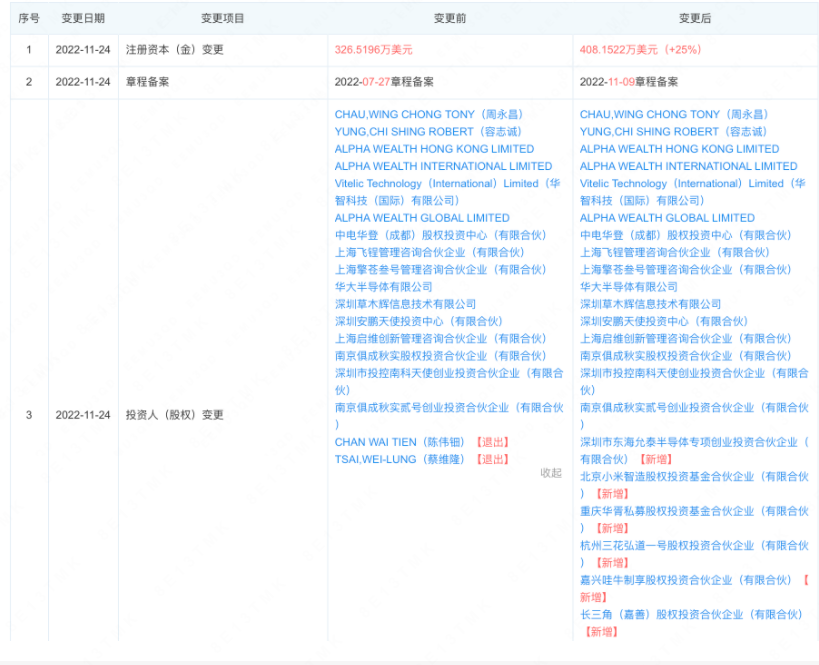The image size is (819, 665).
Task: Open 上海擎苍叁号管理咨询合伙企业 in 变更前 column
Action: tap(440, 270)
